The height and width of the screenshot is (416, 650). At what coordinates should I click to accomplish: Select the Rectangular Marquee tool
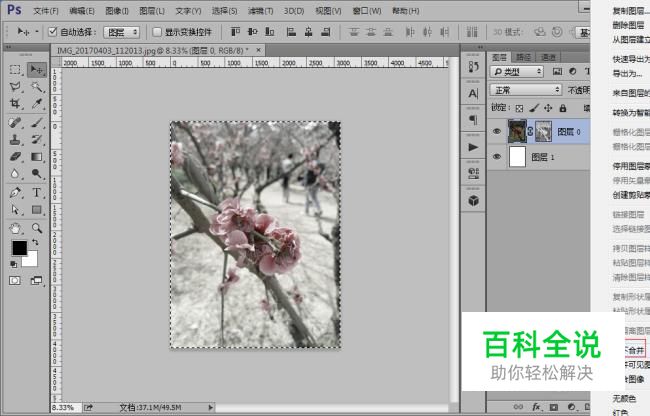[x=15, y=70]
